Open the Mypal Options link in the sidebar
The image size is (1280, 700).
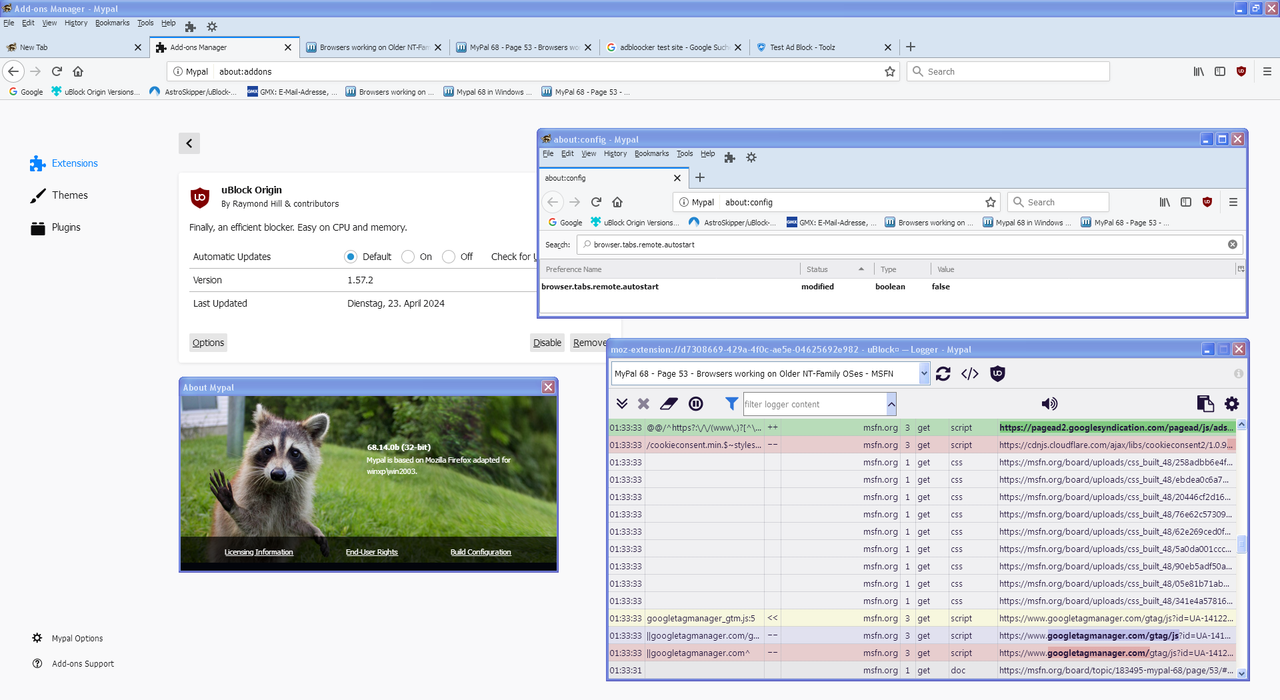point(68,638)
